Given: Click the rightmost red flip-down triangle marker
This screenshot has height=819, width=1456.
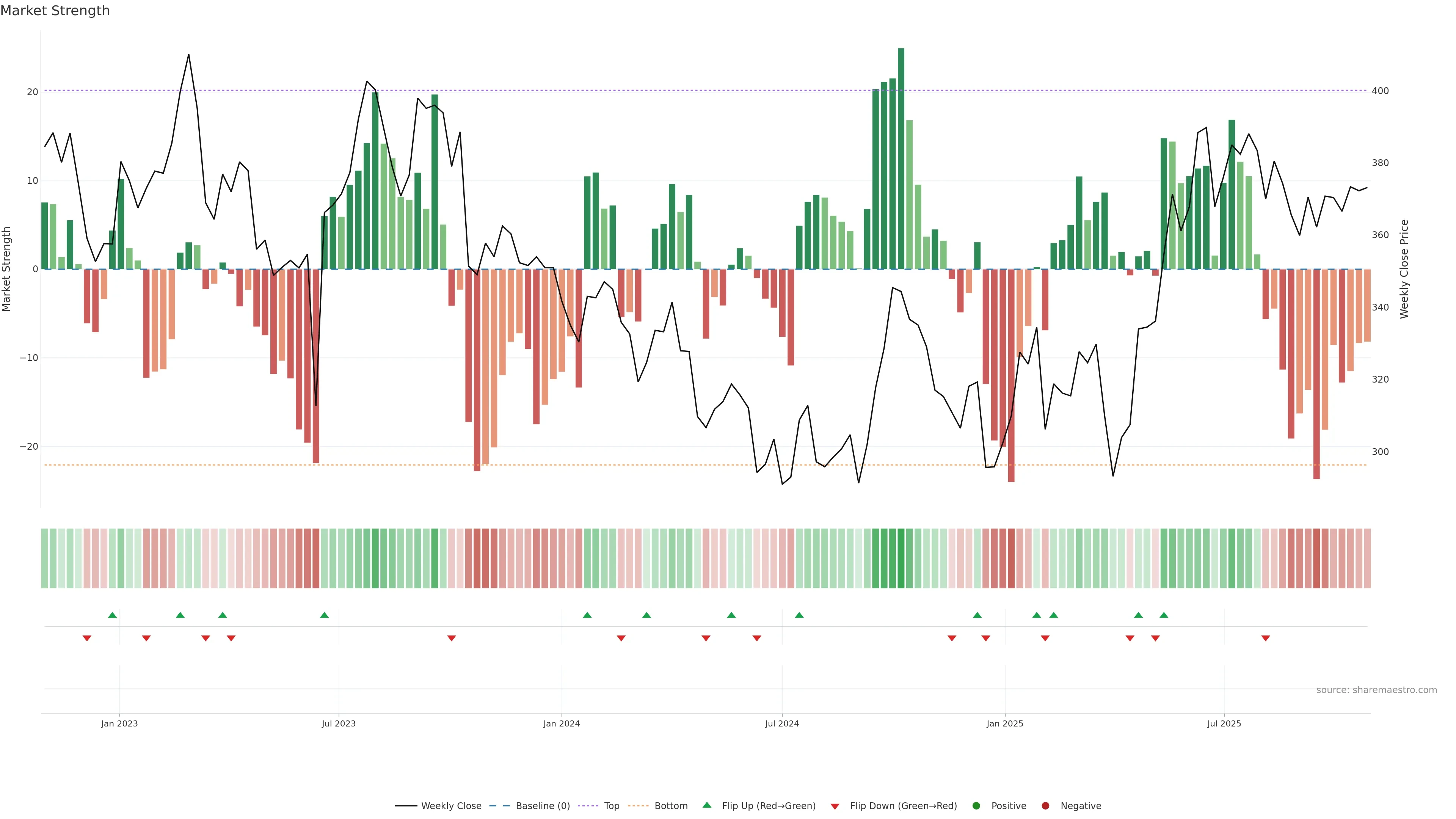Looking at the screenshot, I should (1266, 638).
